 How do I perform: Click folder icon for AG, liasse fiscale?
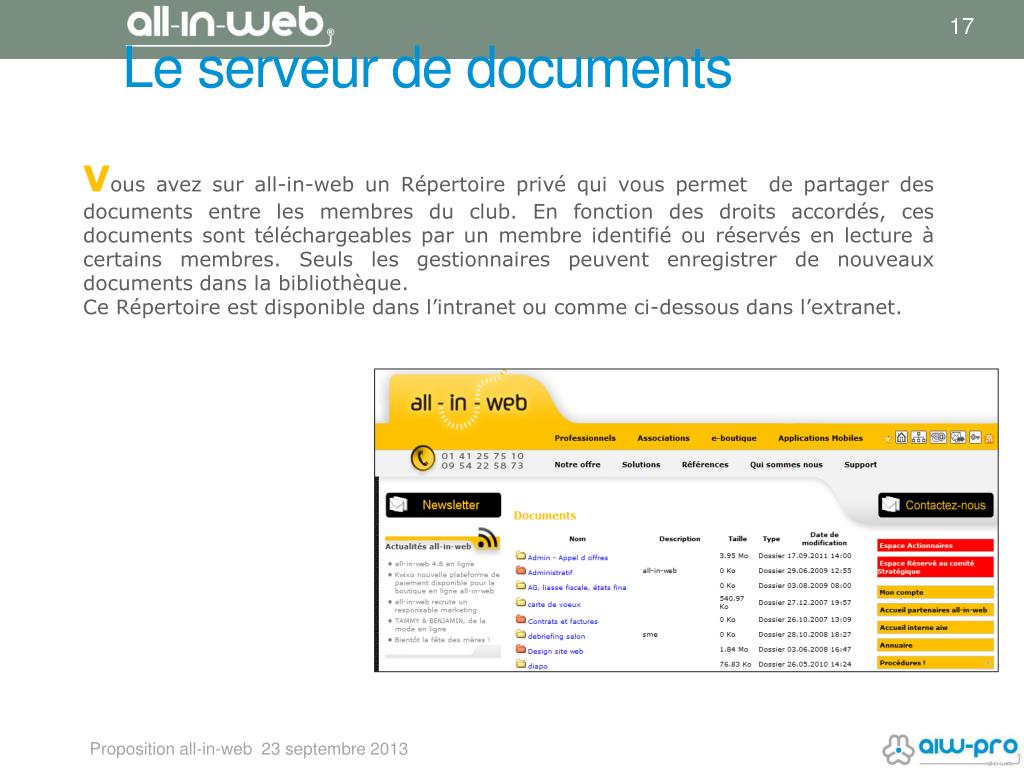click(x=520, y=586)
